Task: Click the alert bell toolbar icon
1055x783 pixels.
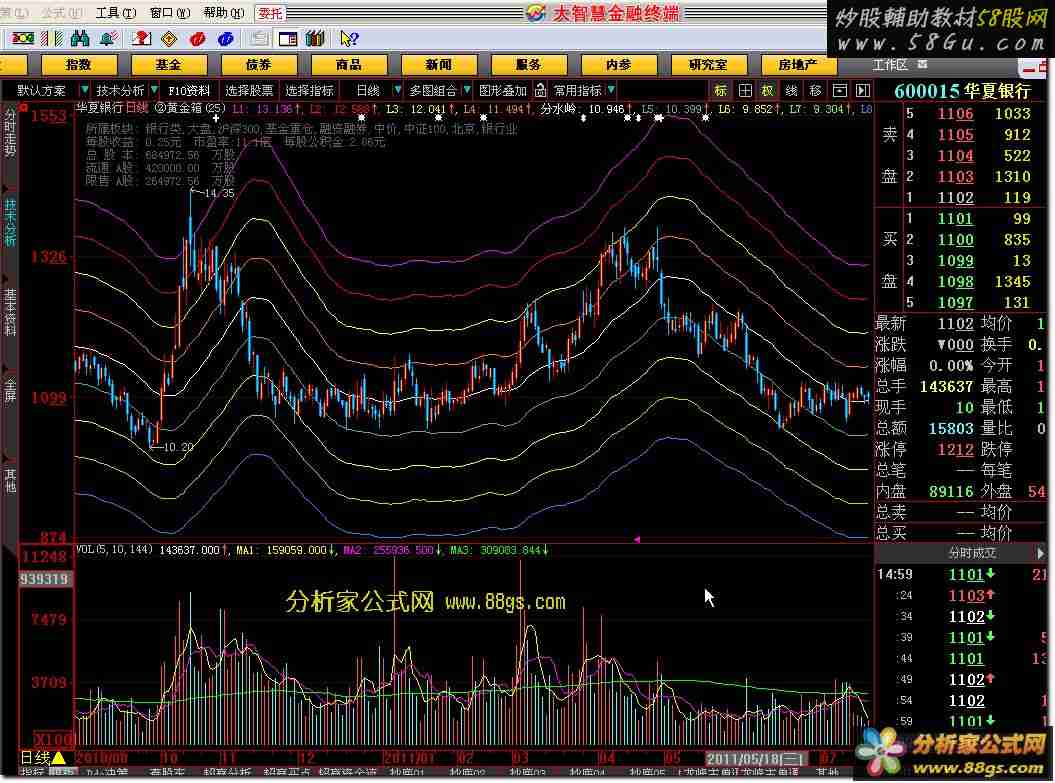Action: point(108,38)
